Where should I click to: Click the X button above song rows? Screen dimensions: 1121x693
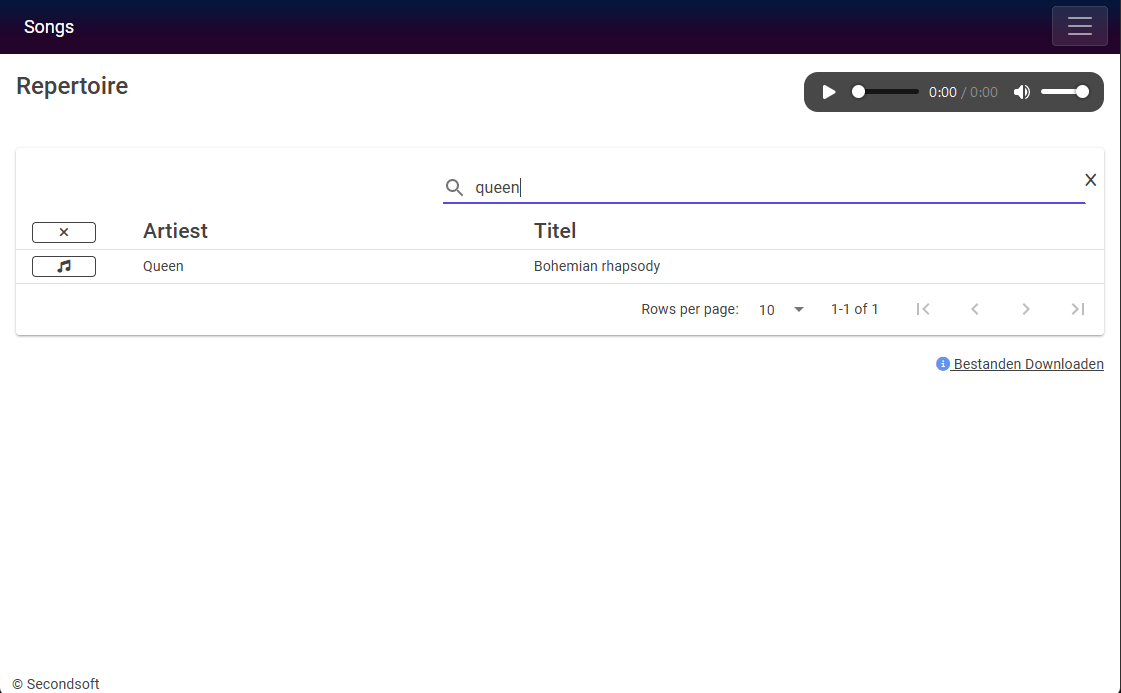pos(64,232)
